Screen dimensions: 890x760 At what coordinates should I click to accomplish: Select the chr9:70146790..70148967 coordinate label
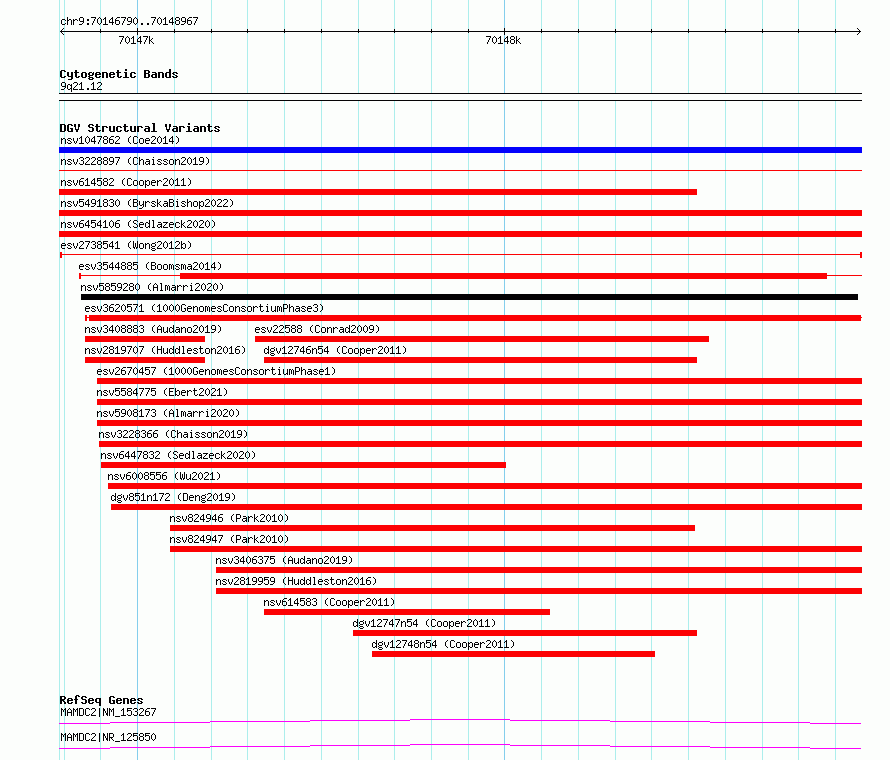tap(129, 21)
